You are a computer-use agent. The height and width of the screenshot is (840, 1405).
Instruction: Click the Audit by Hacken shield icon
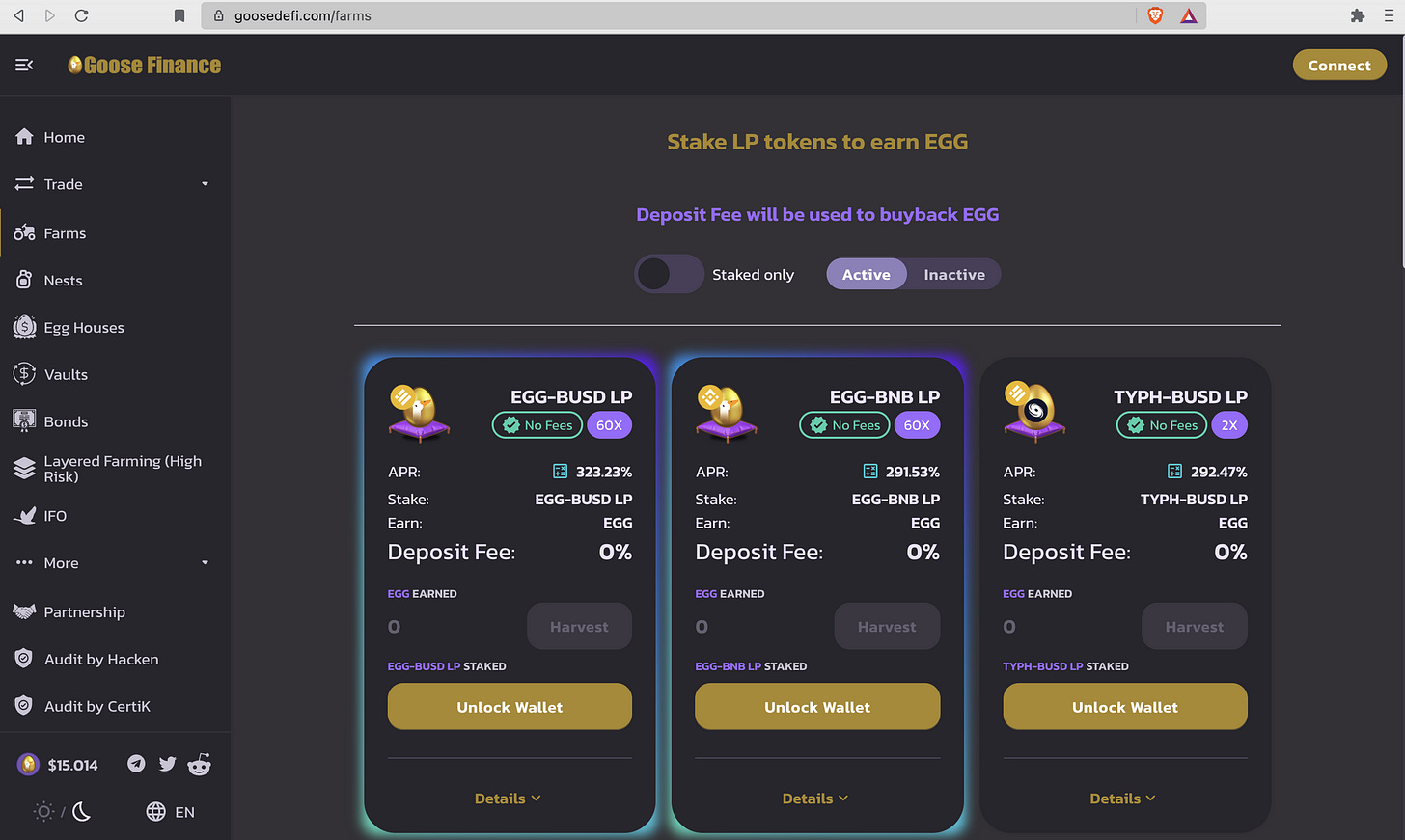tap(24, 659)
